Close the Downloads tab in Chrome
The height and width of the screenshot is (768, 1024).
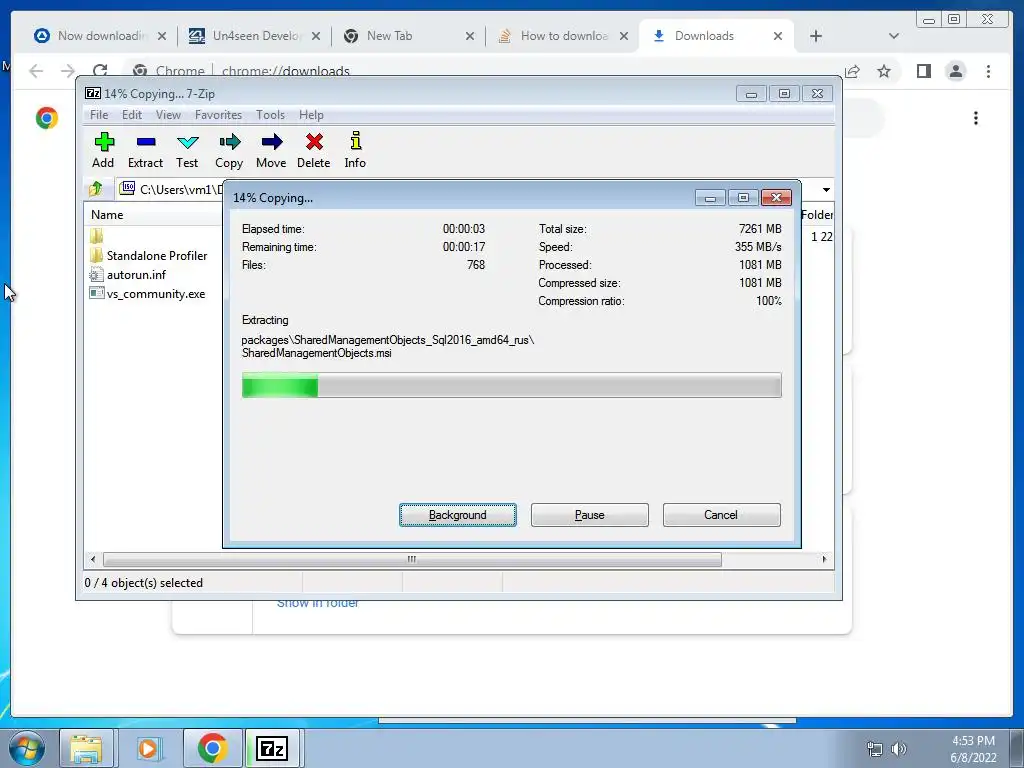[x=778, y=36]
